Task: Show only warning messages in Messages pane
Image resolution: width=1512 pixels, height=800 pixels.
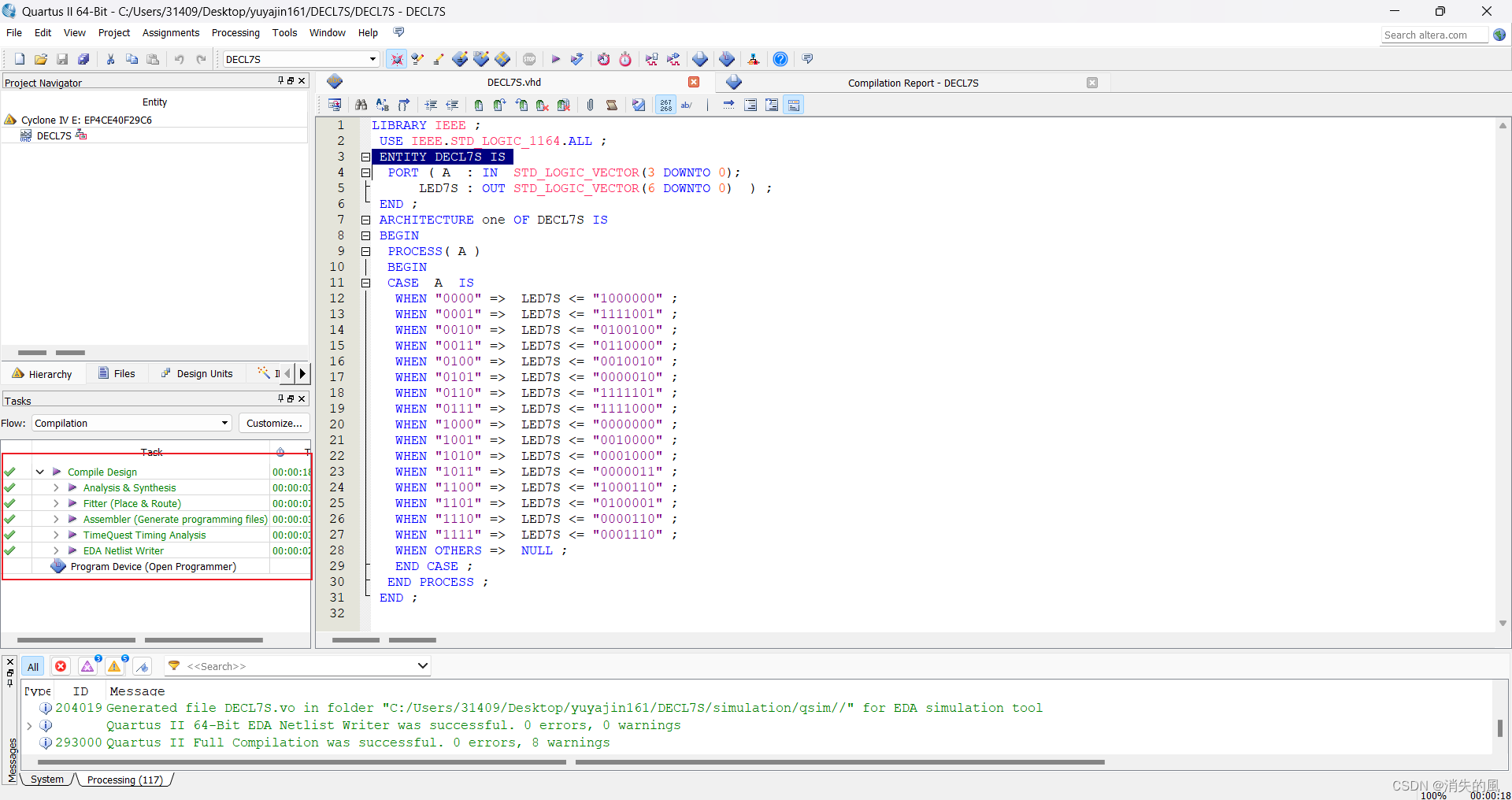Action: point(114,666)
